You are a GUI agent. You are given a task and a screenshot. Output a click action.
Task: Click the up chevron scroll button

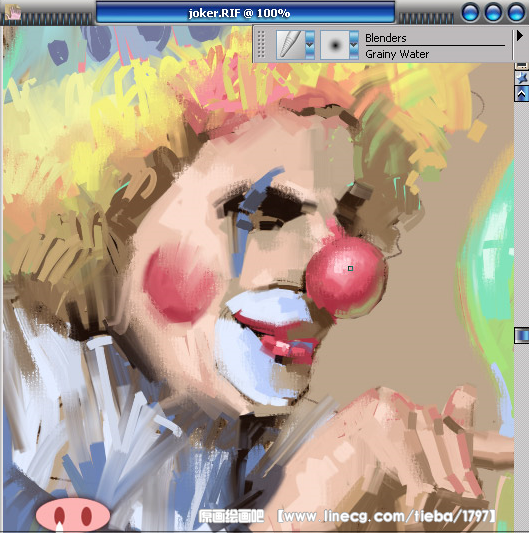[522, 93]
